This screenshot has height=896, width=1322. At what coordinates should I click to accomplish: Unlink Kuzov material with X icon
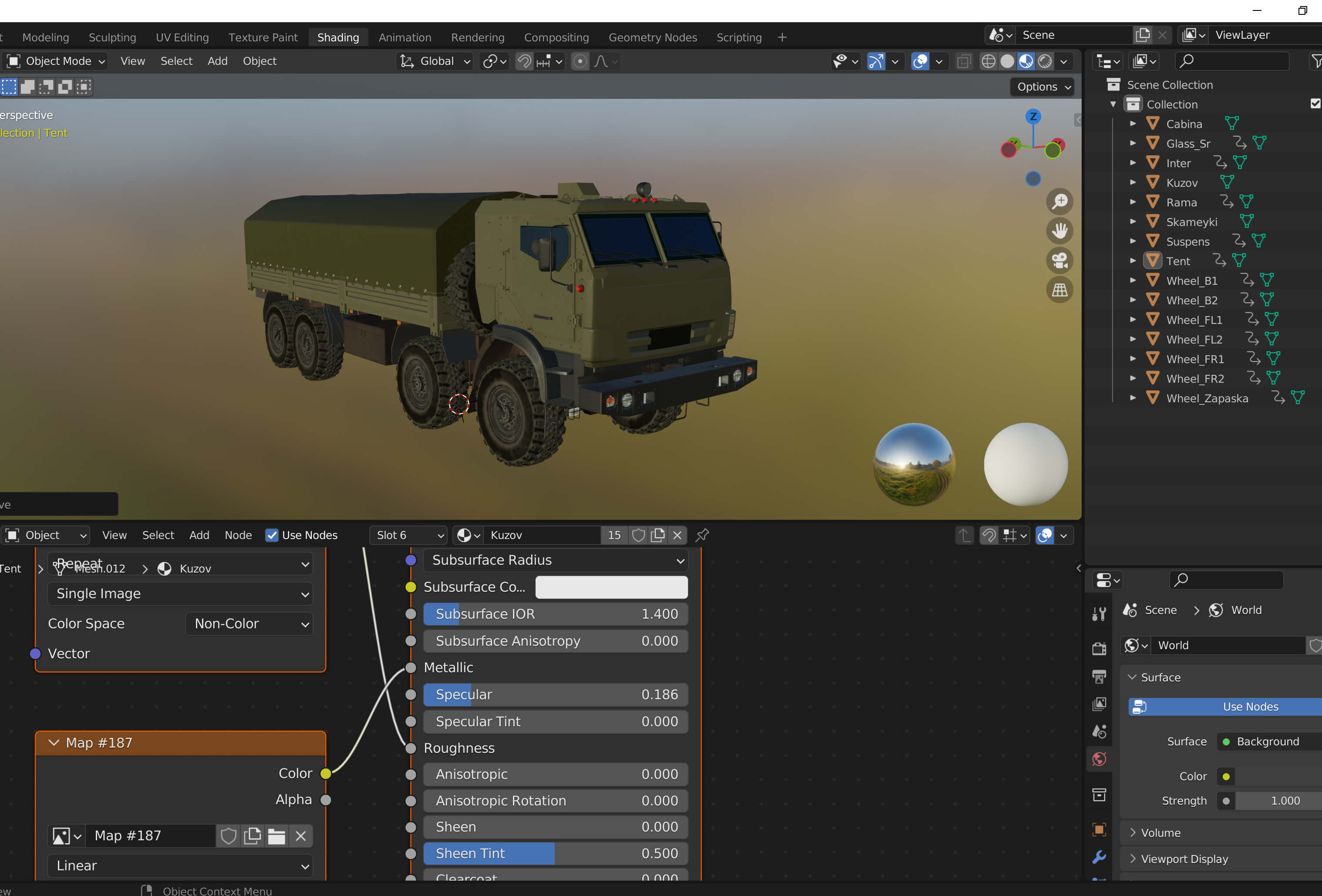(x=677, y=536)
